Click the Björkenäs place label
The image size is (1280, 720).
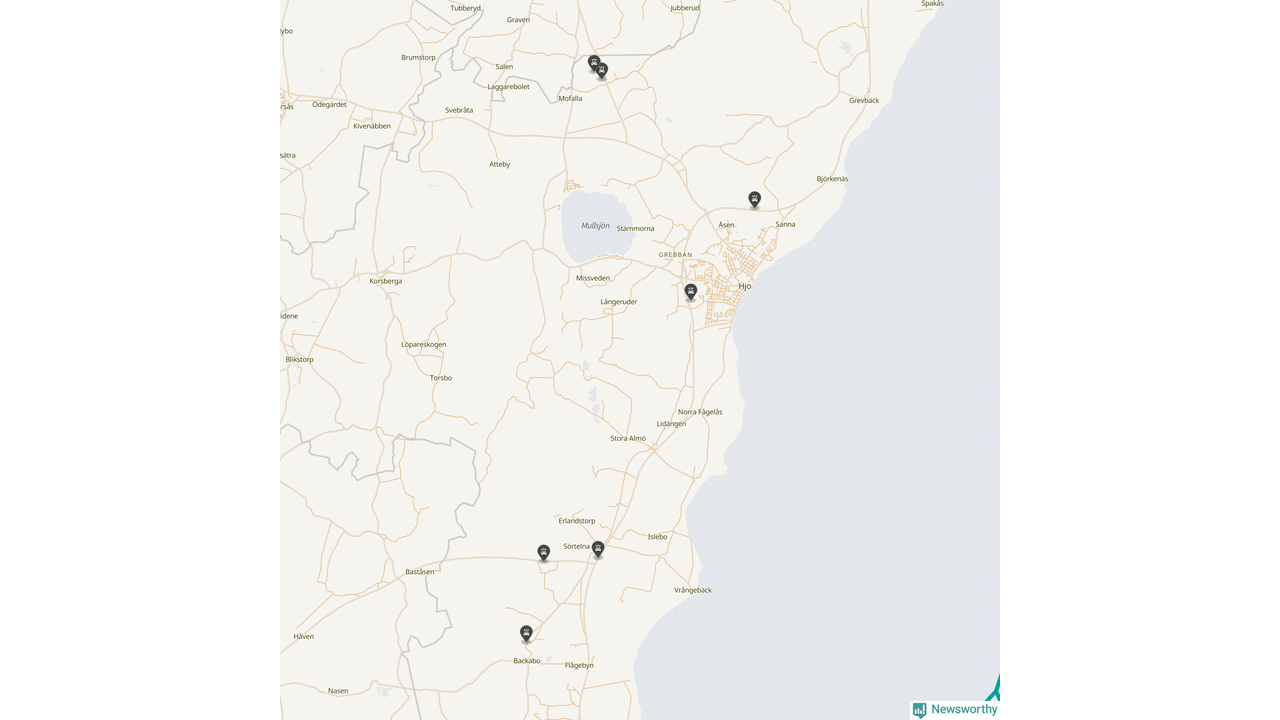[832, 179]
